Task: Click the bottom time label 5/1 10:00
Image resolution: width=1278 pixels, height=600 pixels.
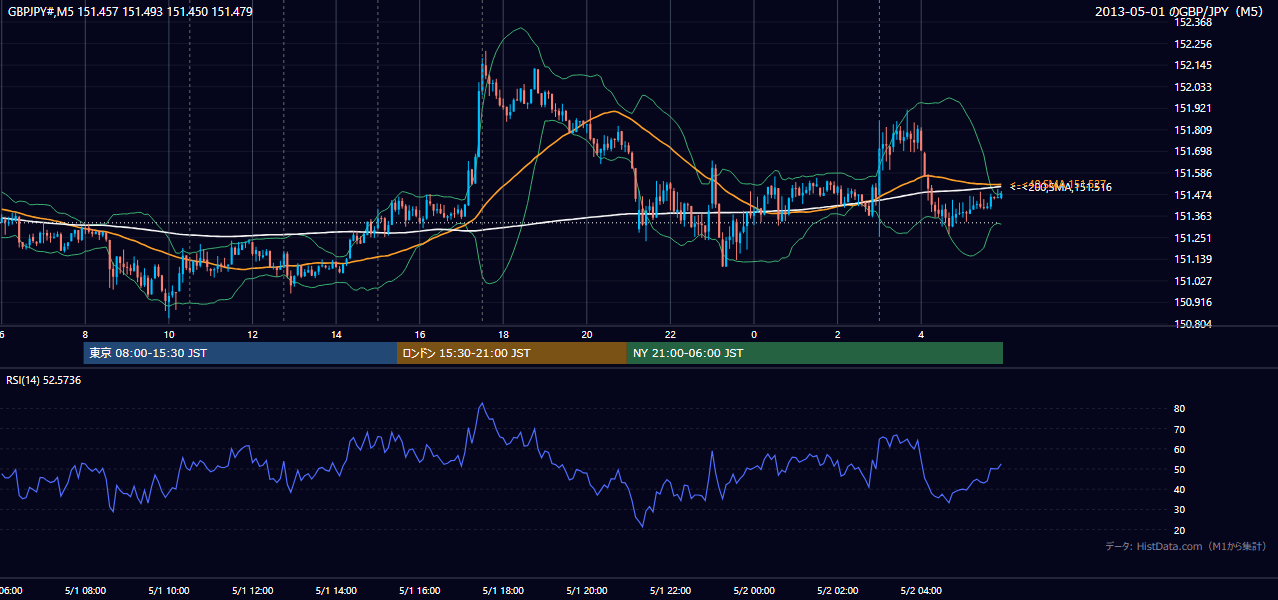Action: [169, 590]
